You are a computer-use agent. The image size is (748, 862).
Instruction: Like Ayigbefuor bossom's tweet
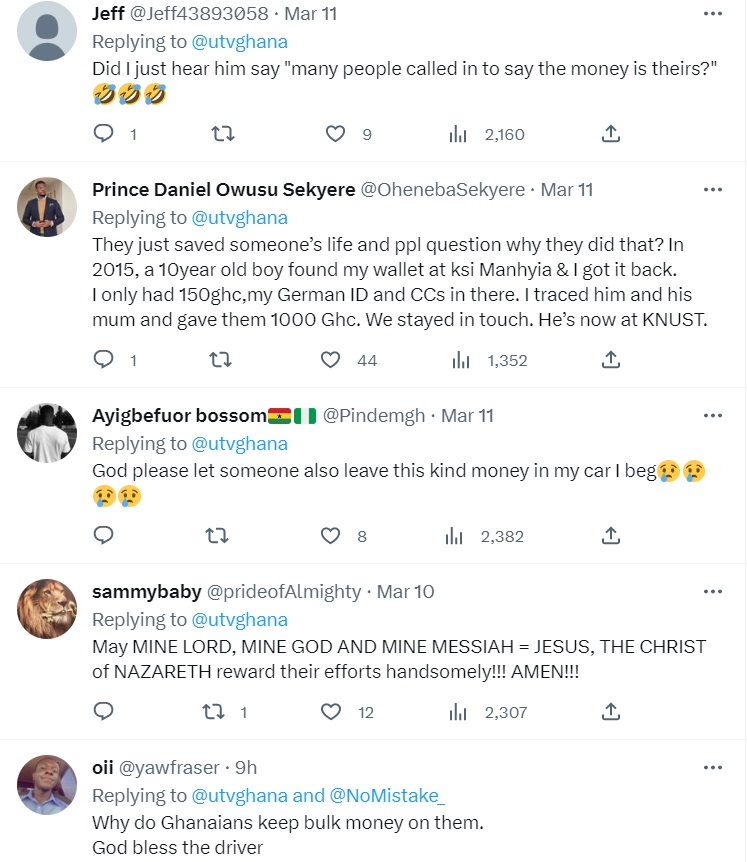click(331, 536)
